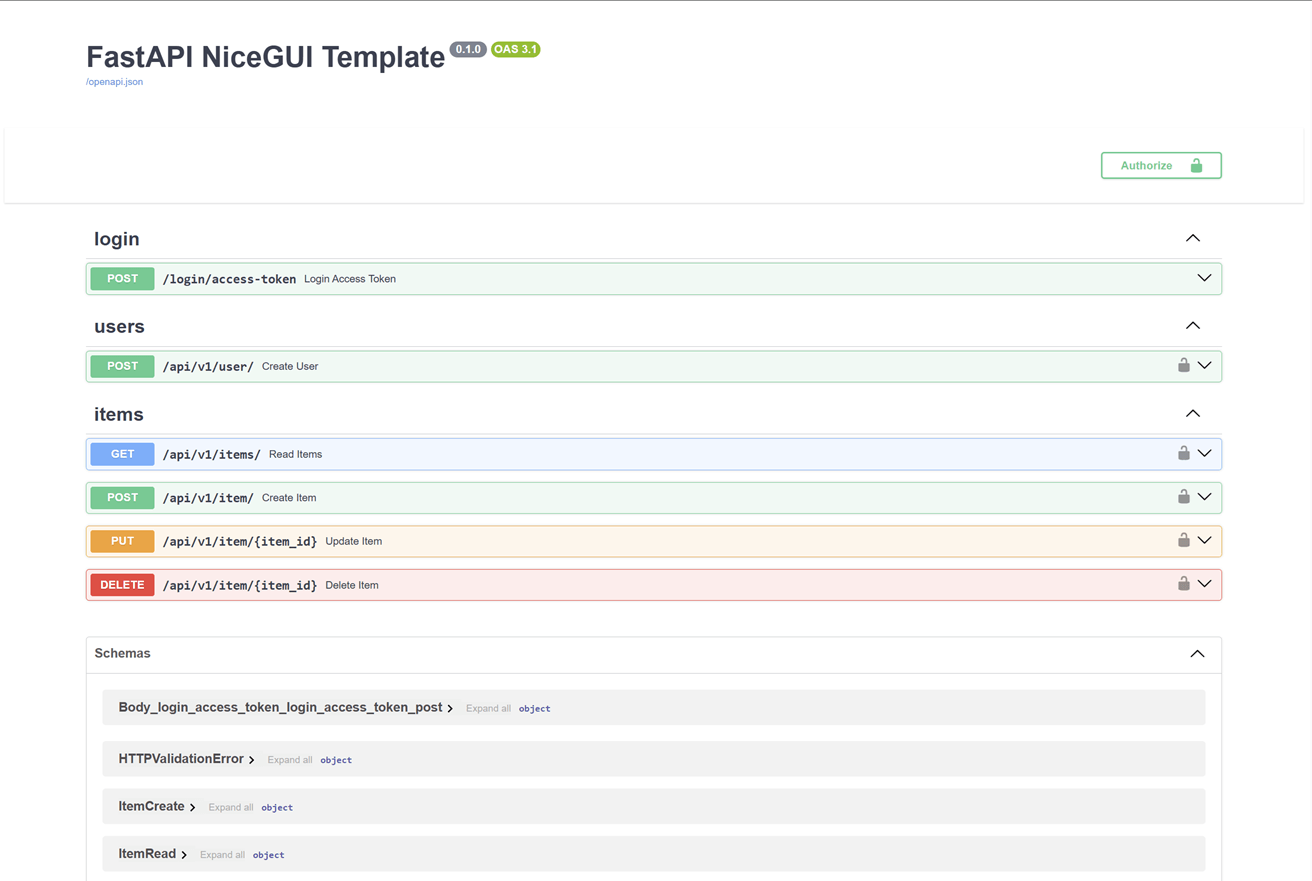Click lock icon on Delete Item endpoint
Viewport: 1312px width, 881px height.
pyautogui.click(x=1183, y=584)
